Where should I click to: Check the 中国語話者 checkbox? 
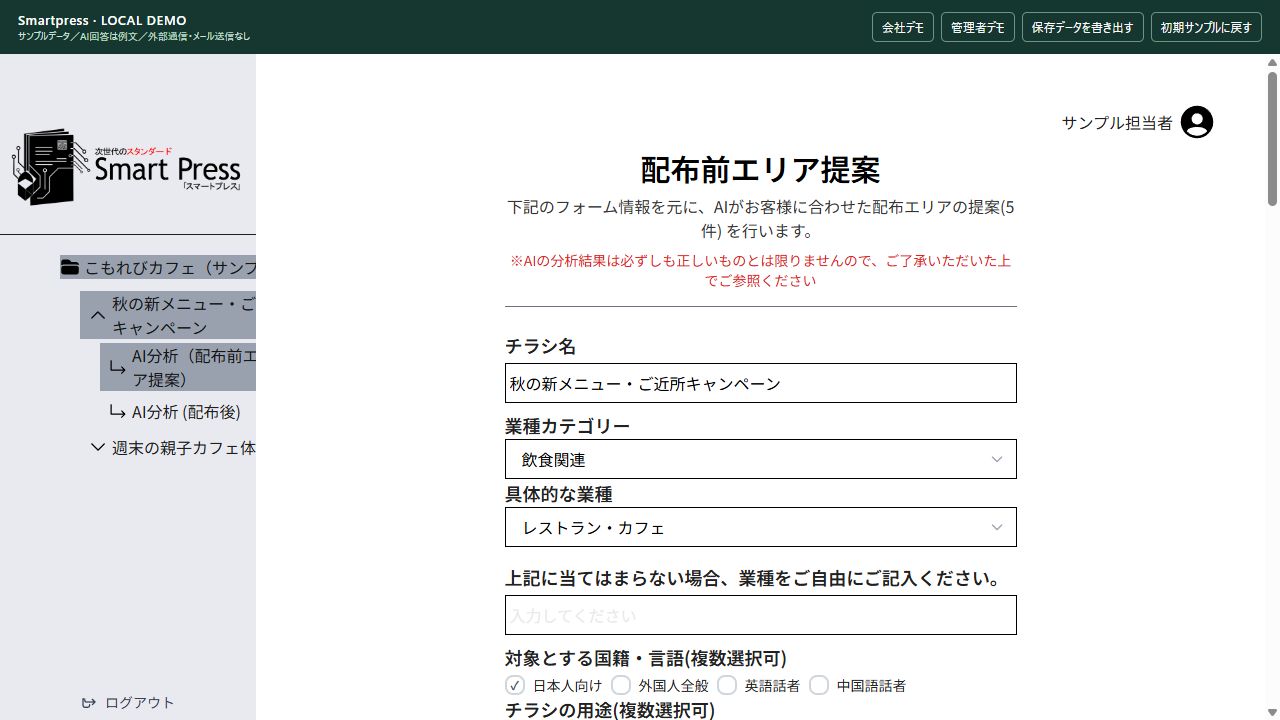[819, 685]
